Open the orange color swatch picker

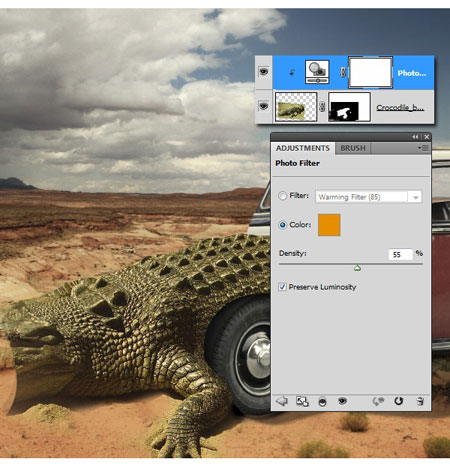coord(329,225)
